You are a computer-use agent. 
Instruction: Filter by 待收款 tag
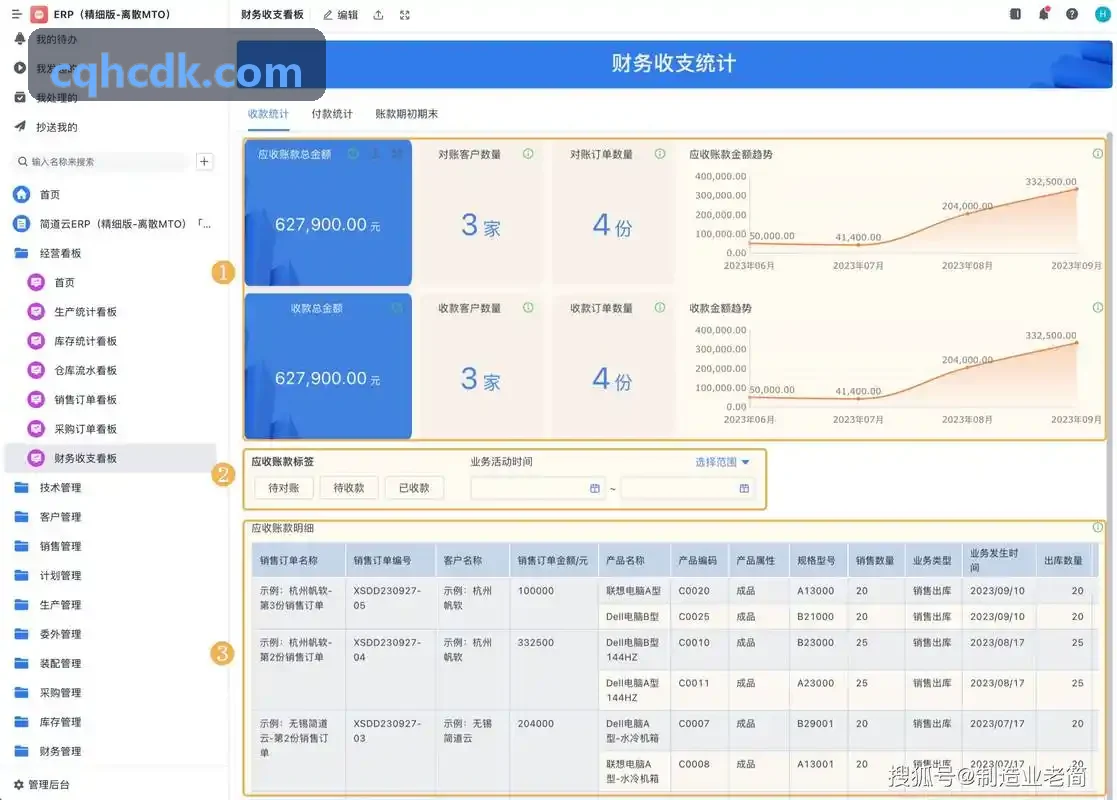click(x=349, y=488)
